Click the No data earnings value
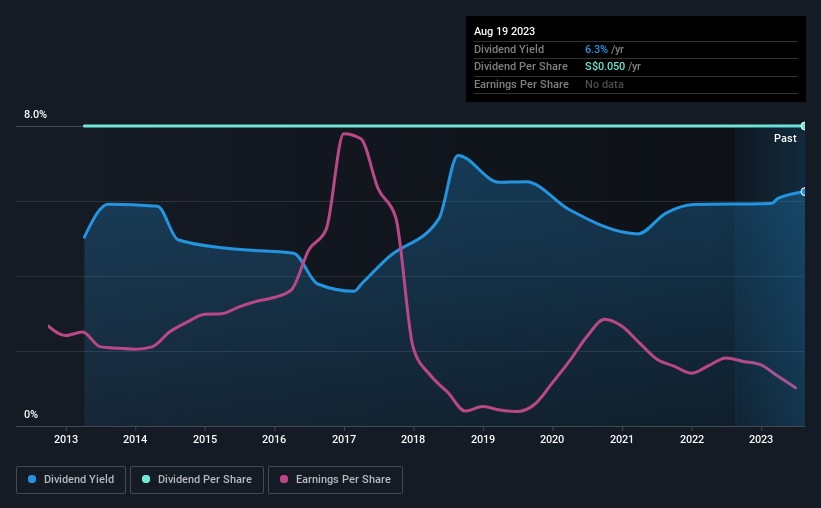821x508 pixels. click(604, 84)
